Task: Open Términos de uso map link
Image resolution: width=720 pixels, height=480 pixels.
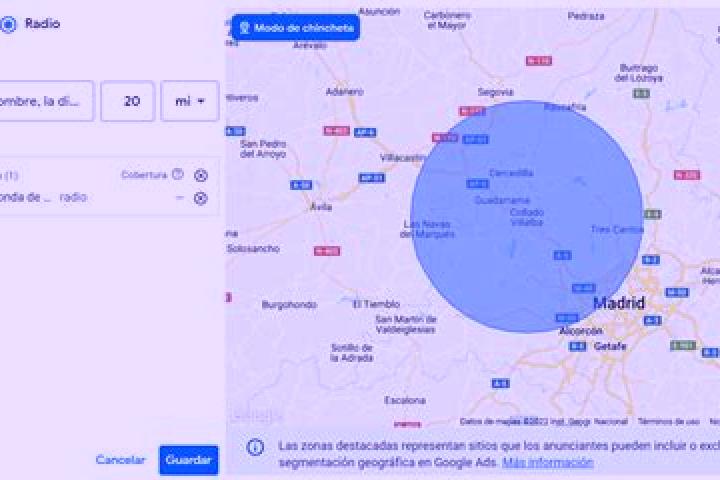Action: pos(668,421)
